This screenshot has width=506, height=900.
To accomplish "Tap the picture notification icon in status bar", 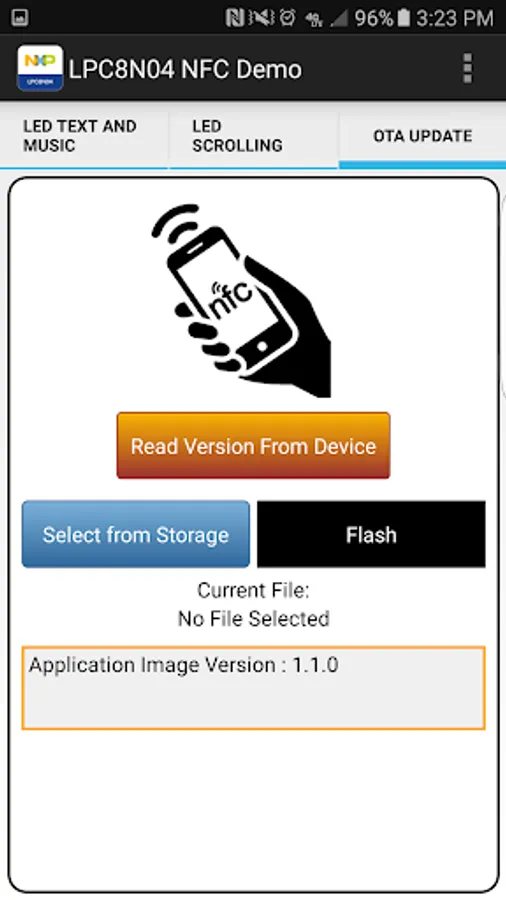I will coord(20,18).
